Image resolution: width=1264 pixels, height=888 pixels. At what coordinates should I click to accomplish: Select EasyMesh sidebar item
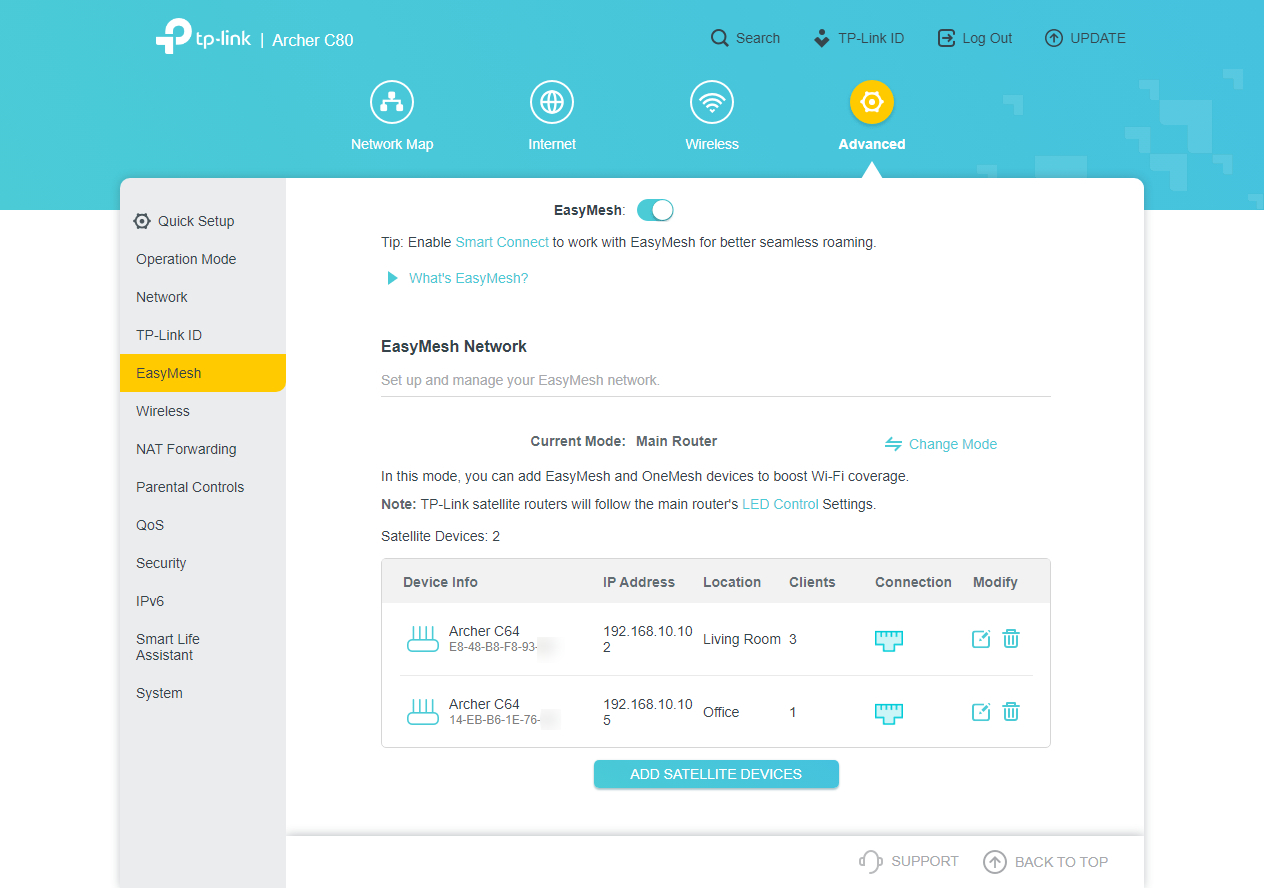tap(203, 373)
